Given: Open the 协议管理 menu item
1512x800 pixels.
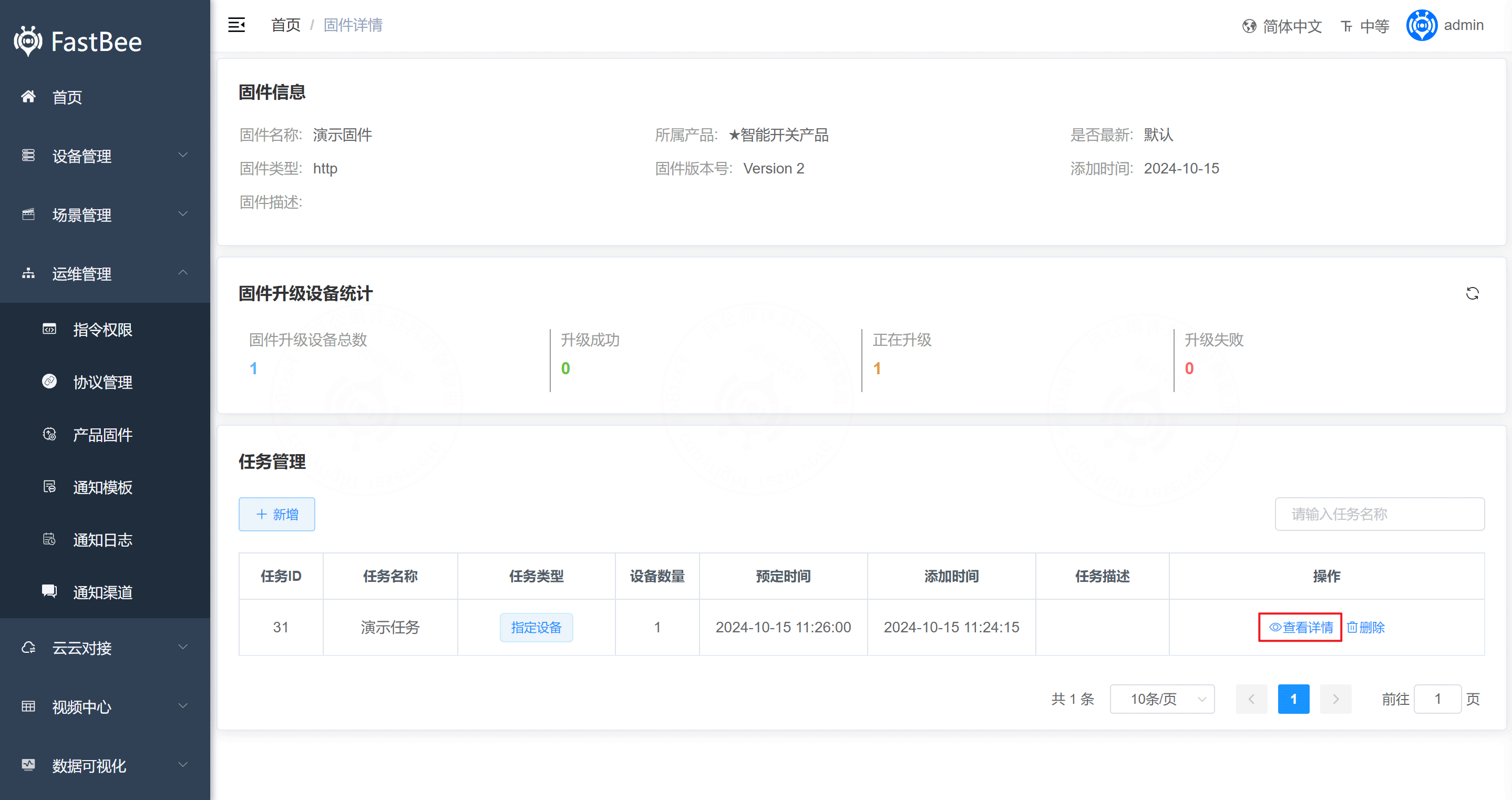Looking at the screenshot, I should 105,382.
